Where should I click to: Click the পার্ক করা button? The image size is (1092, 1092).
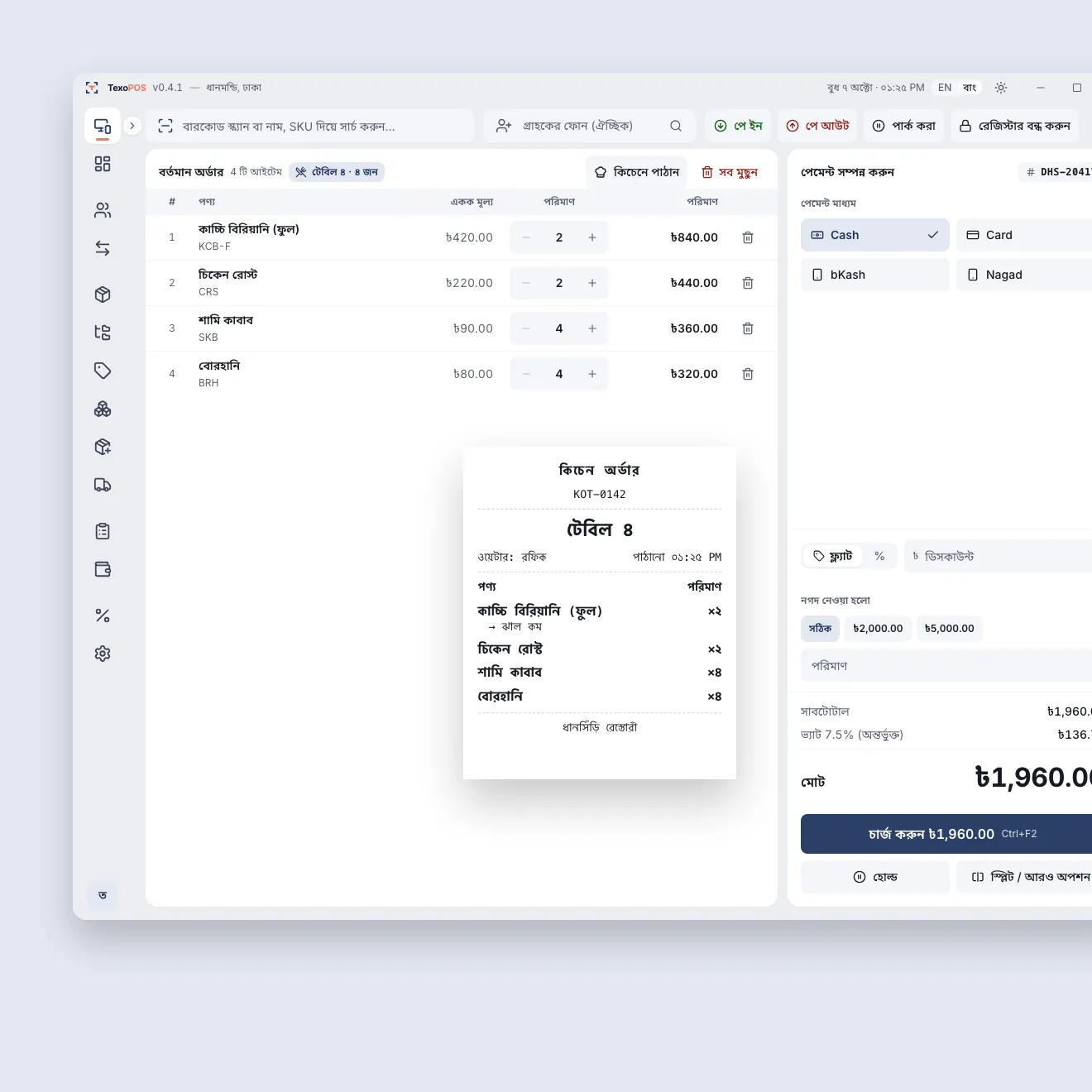point(904,126)
